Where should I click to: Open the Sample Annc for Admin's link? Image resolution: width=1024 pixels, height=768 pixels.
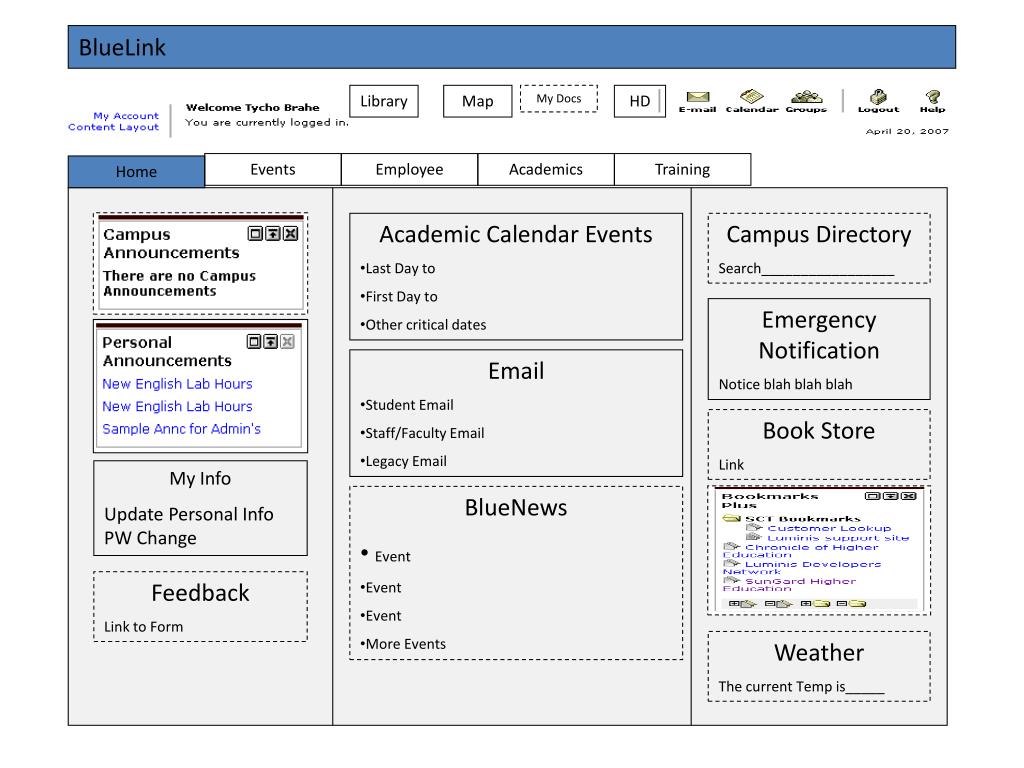pyautogui.click(x=182, y=429)
